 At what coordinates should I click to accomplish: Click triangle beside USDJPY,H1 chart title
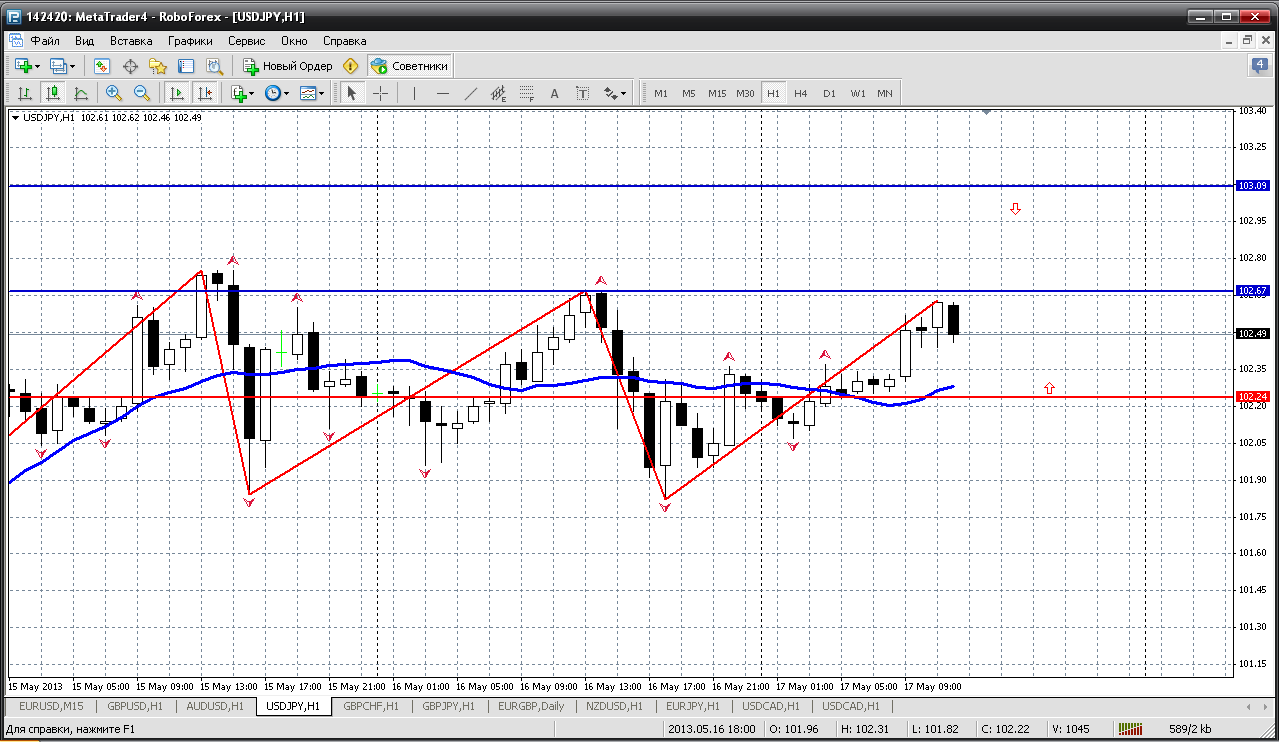tap(15, 118)
